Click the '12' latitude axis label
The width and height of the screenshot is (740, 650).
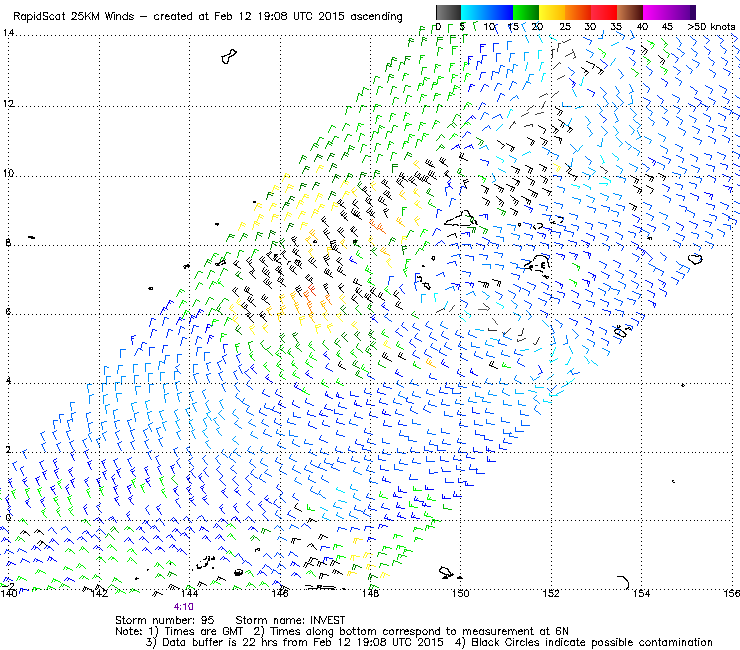tap(8, 103)
